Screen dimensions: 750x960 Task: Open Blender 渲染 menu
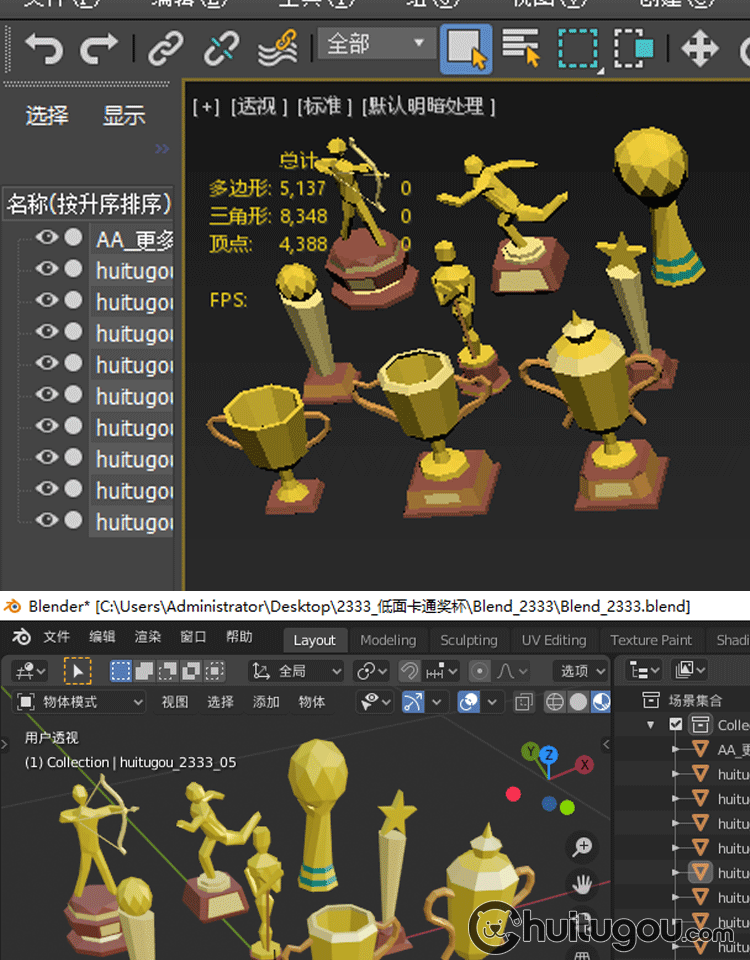click(x=148, y=637)
